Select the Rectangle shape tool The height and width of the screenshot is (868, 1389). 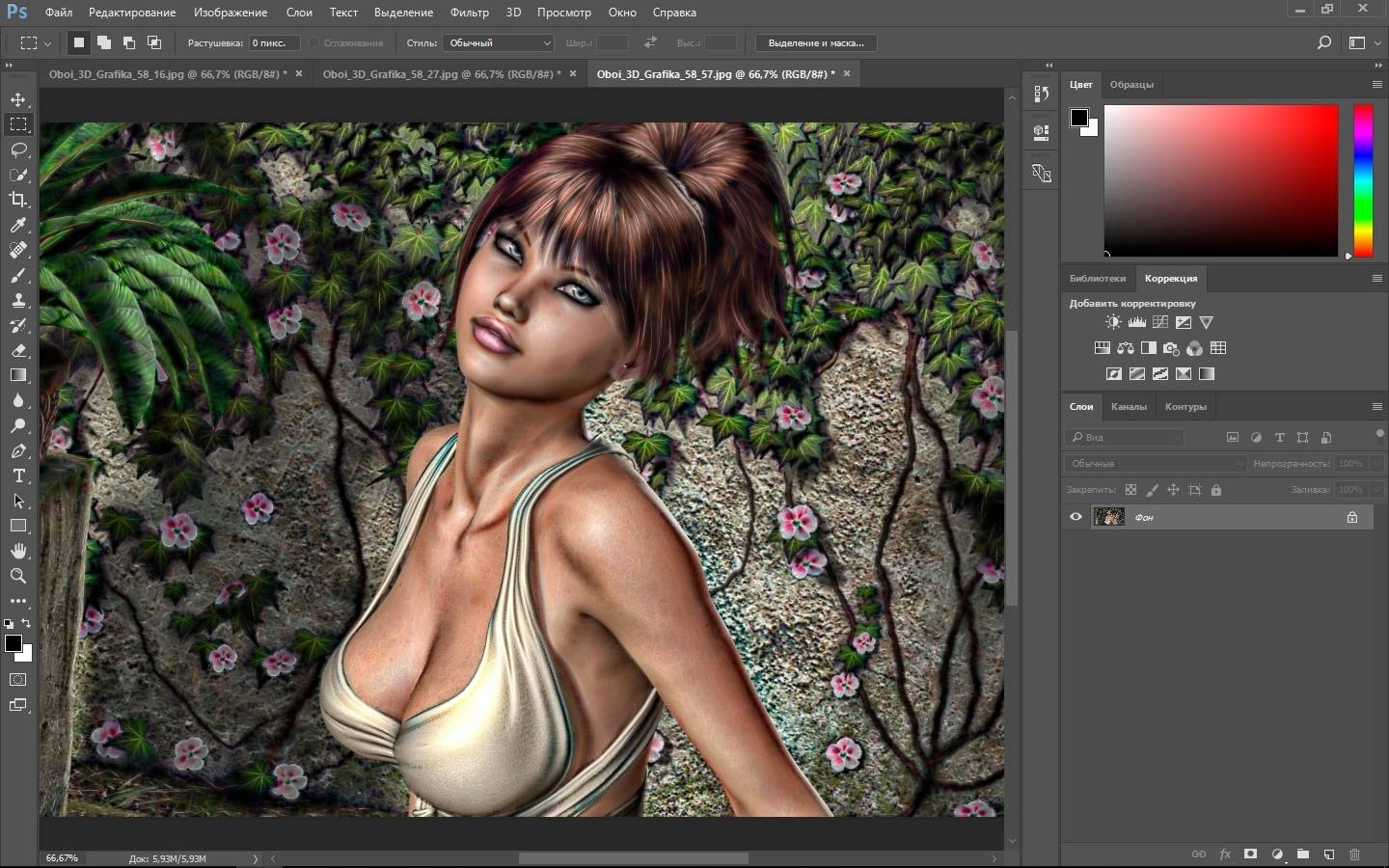tap(18, 526)
